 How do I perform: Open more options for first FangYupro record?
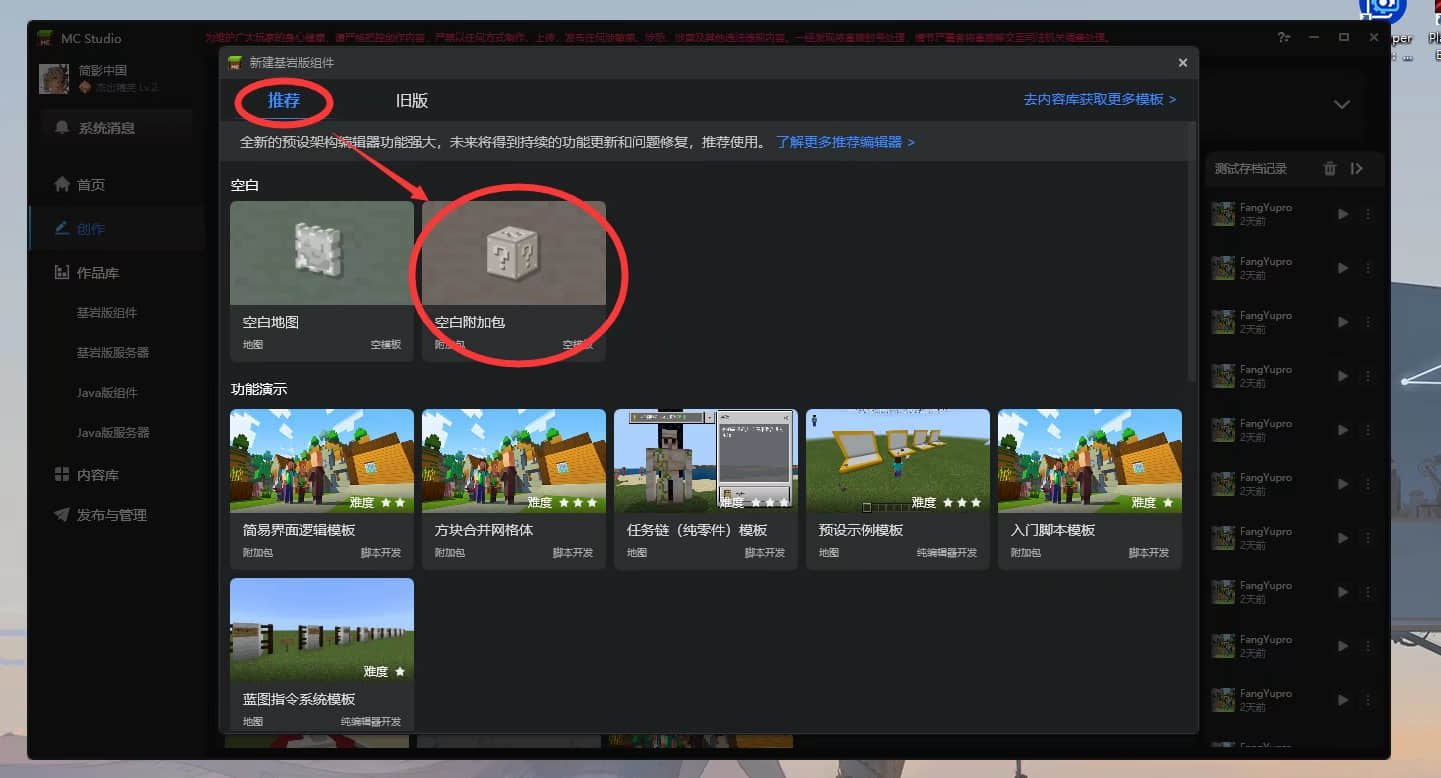point(1368,214)
